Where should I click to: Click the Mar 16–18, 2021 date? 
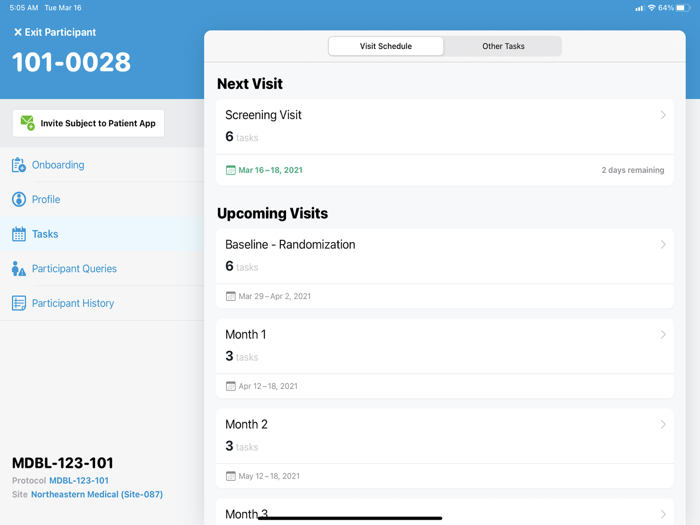pos(271,170)
